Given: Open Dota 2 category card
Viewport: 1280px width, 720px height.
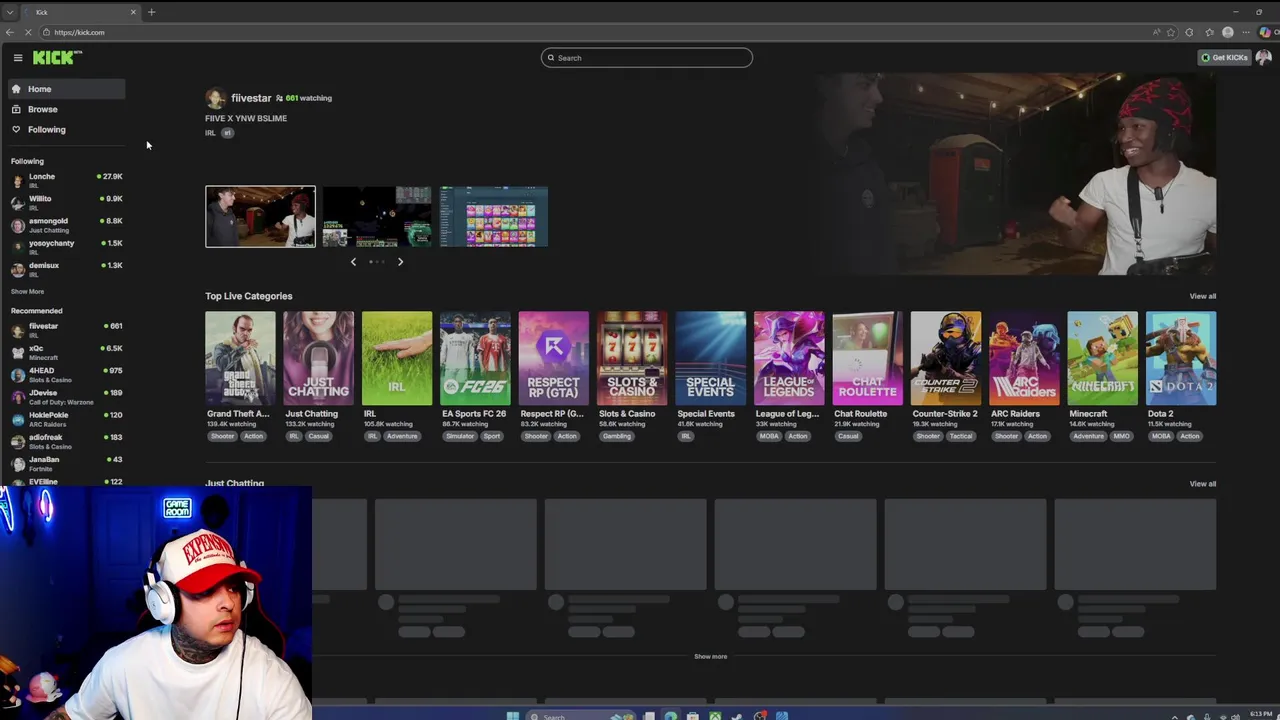Looking at the screenshot, I should (x=1181, y=358).
